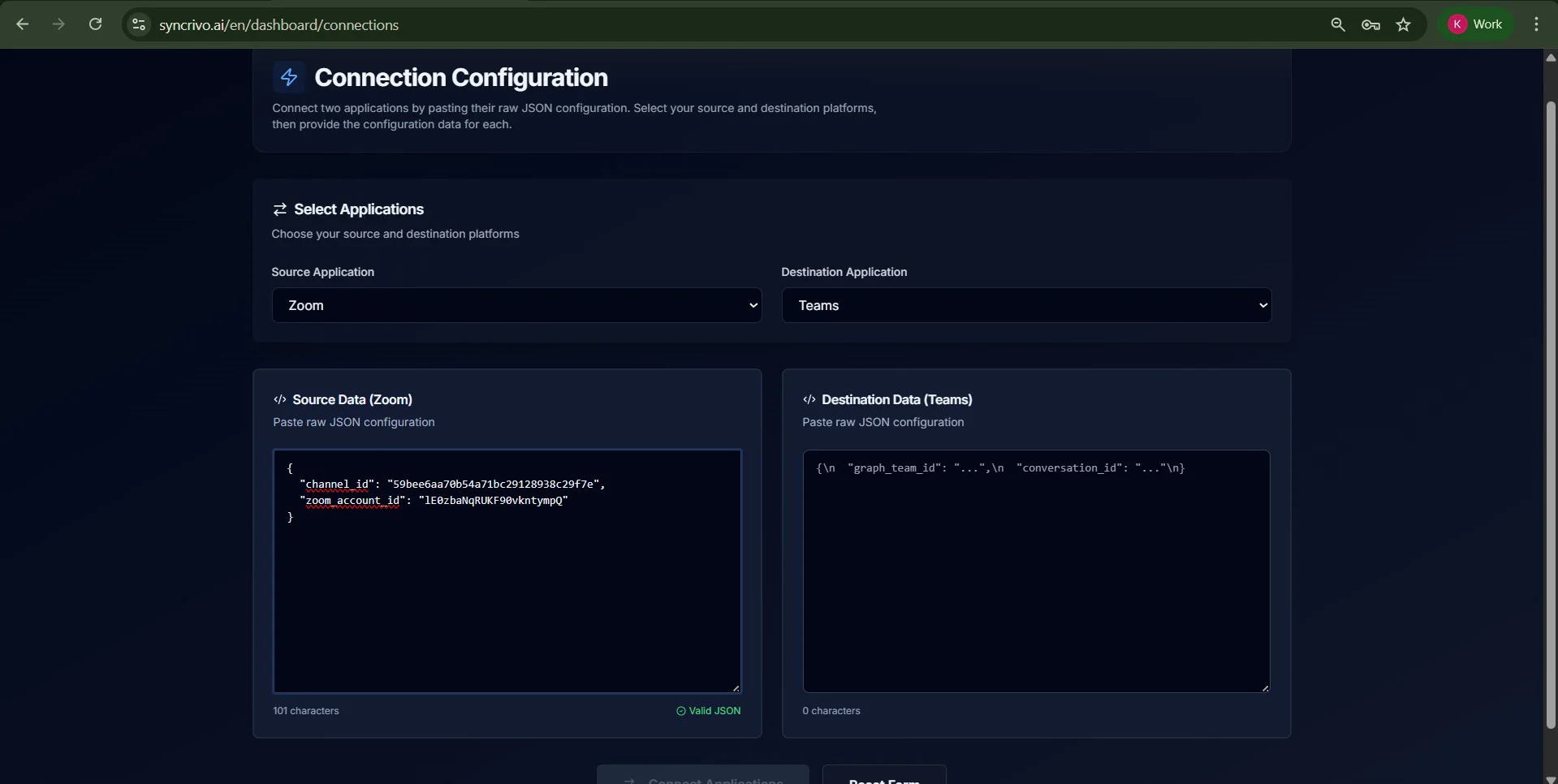Click the page vertical scrollbar thumb

click(1551, 414)
